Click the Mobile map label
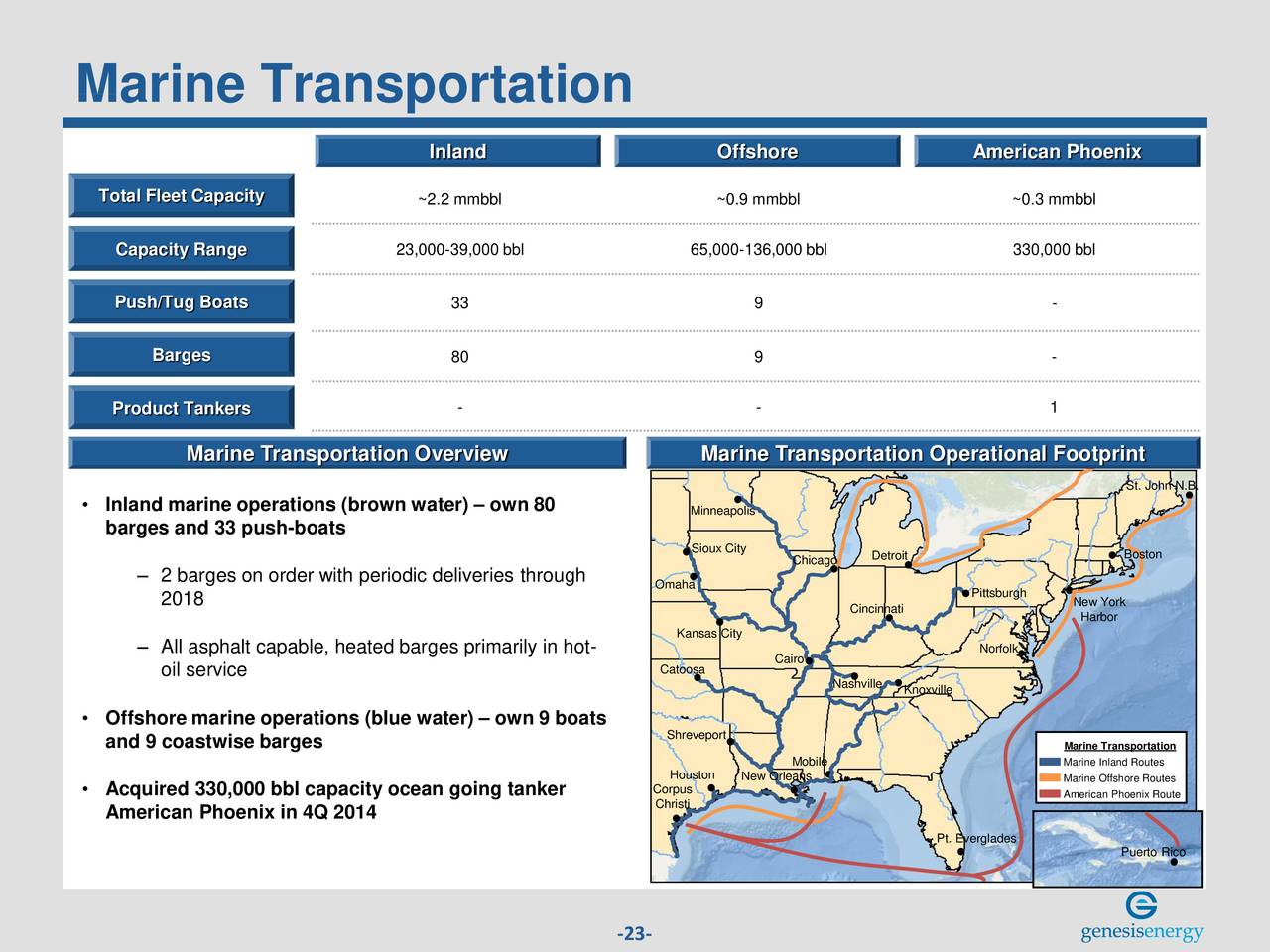The width and height of the screenshot is (1270, 952). (810, 762)
